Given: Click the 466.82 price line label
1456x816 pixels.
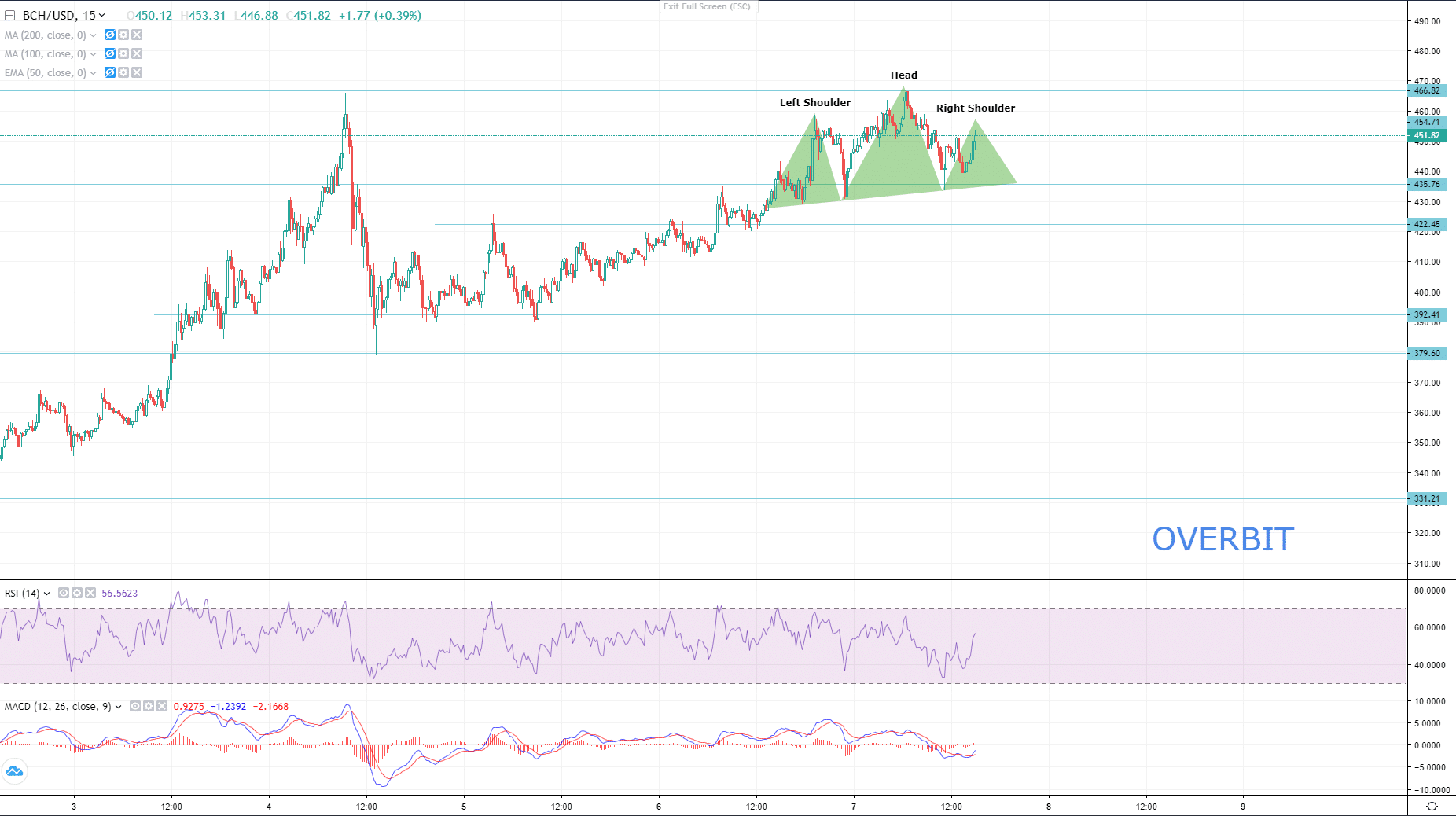Looking at the screenshot, I should (1427, 90).
